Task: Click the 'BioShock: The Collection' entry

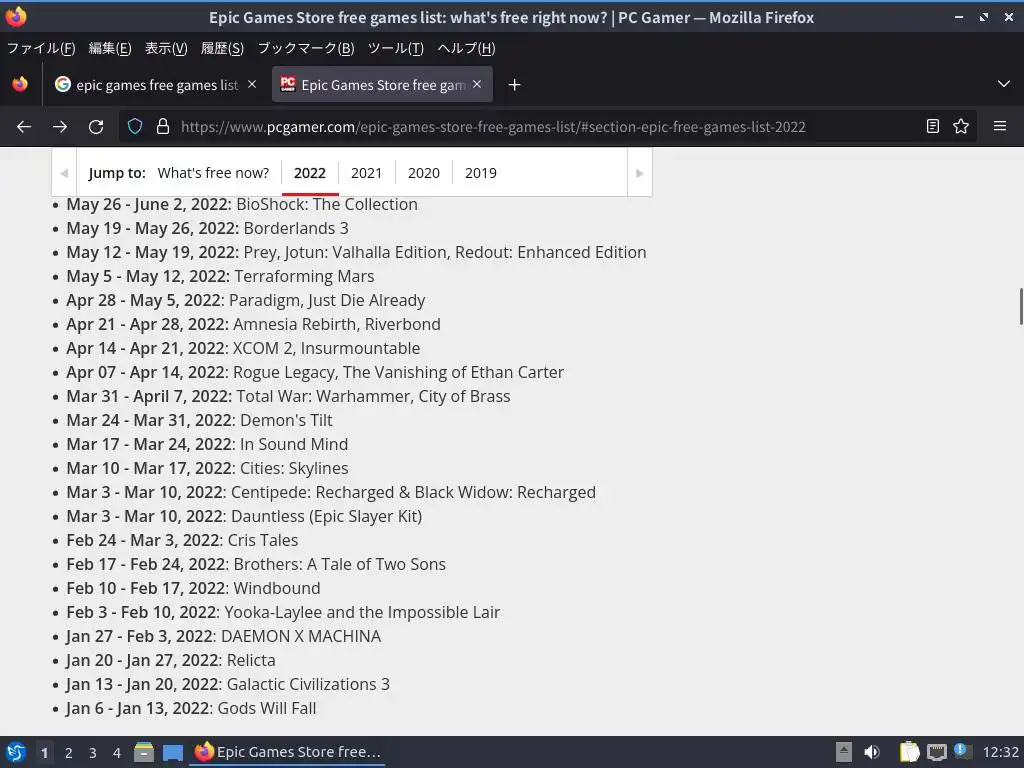Action: 327,204
